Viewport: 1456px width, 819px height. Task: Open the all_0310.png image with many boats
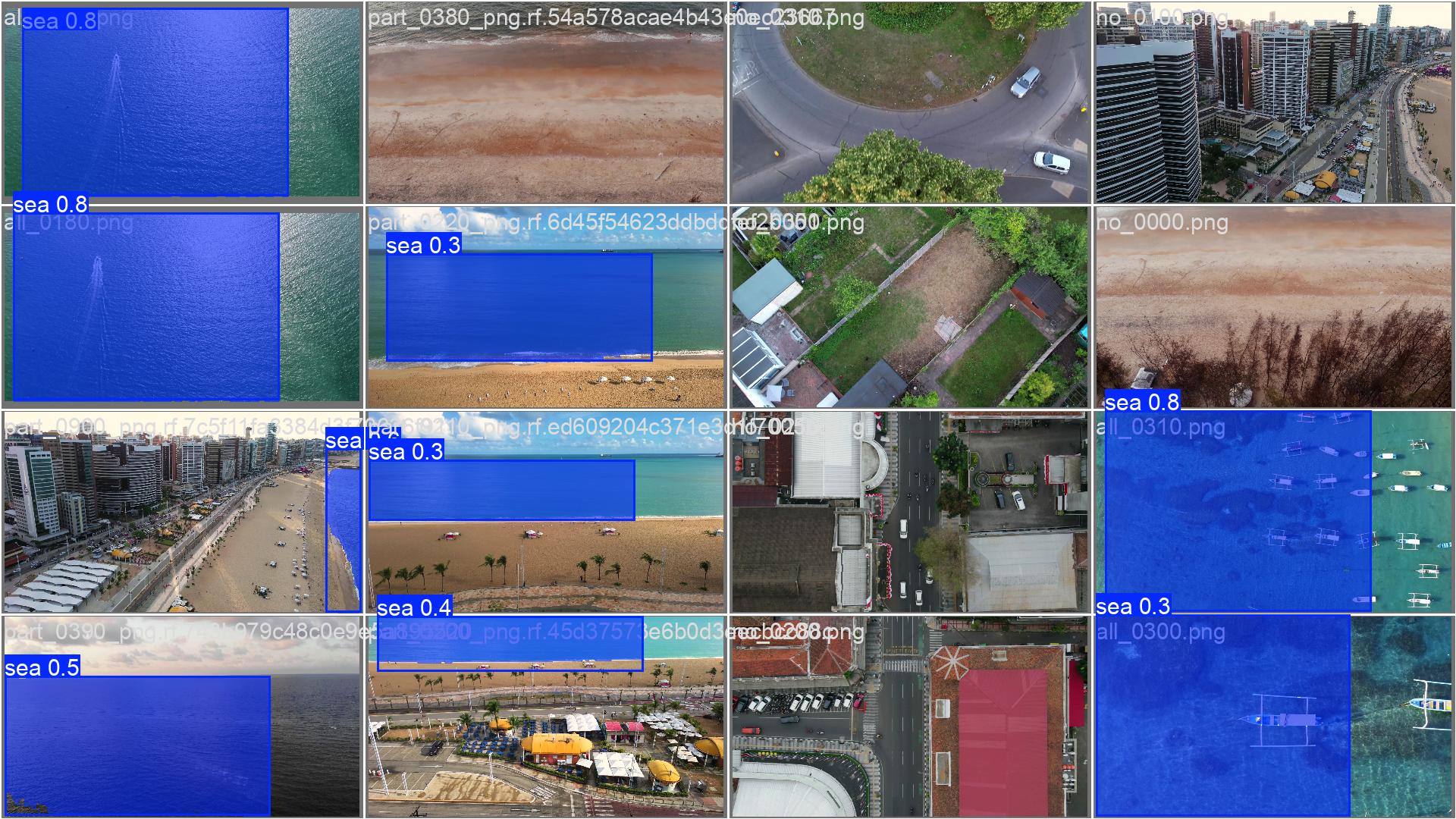coord(1272,512)
